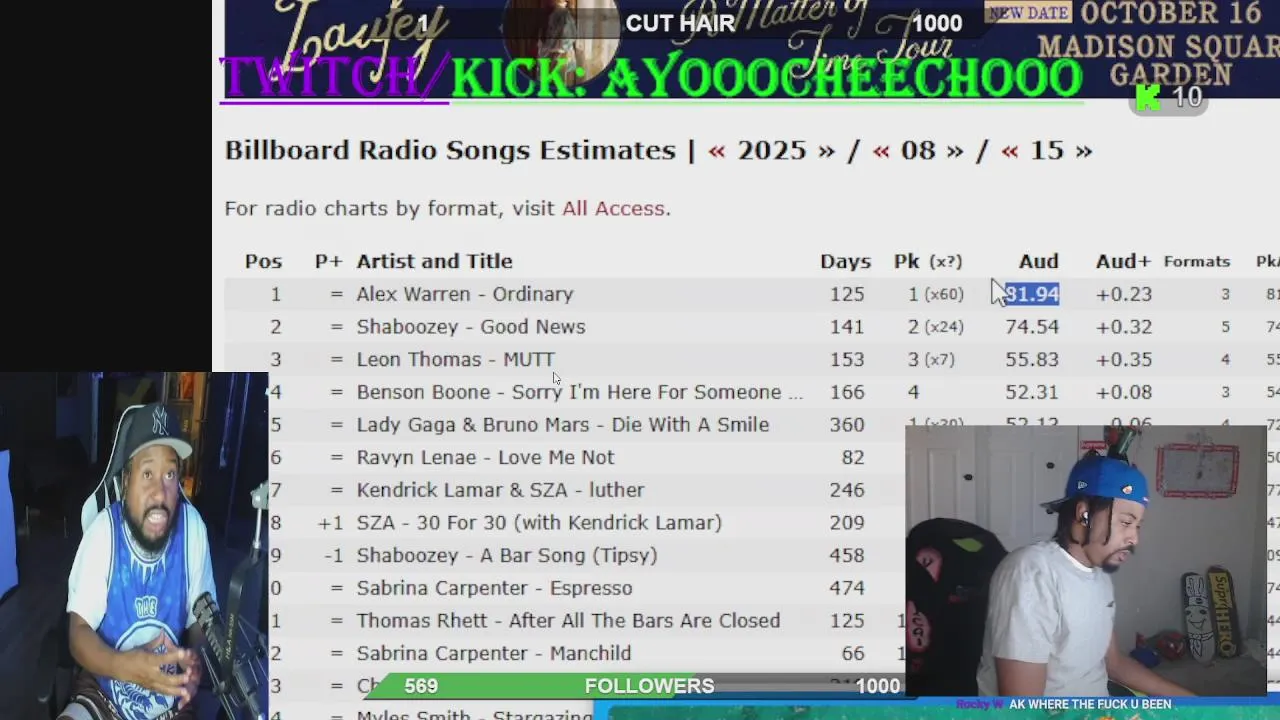Click the CUT HAIR goal bar
Screen dimensions: 1280x720
(x=692, y=23)
